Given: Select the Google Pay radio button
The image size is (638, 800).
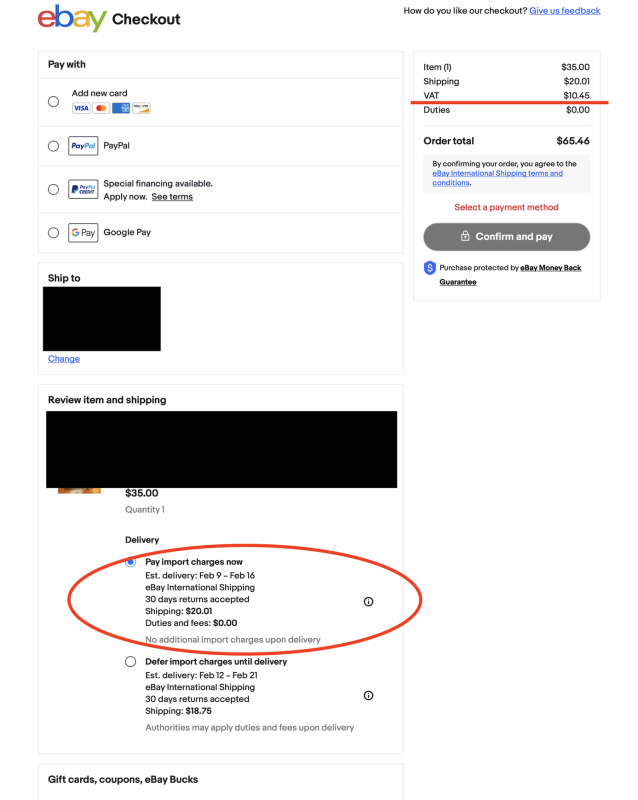Looking at the screenshot, I should click(53, 233).
